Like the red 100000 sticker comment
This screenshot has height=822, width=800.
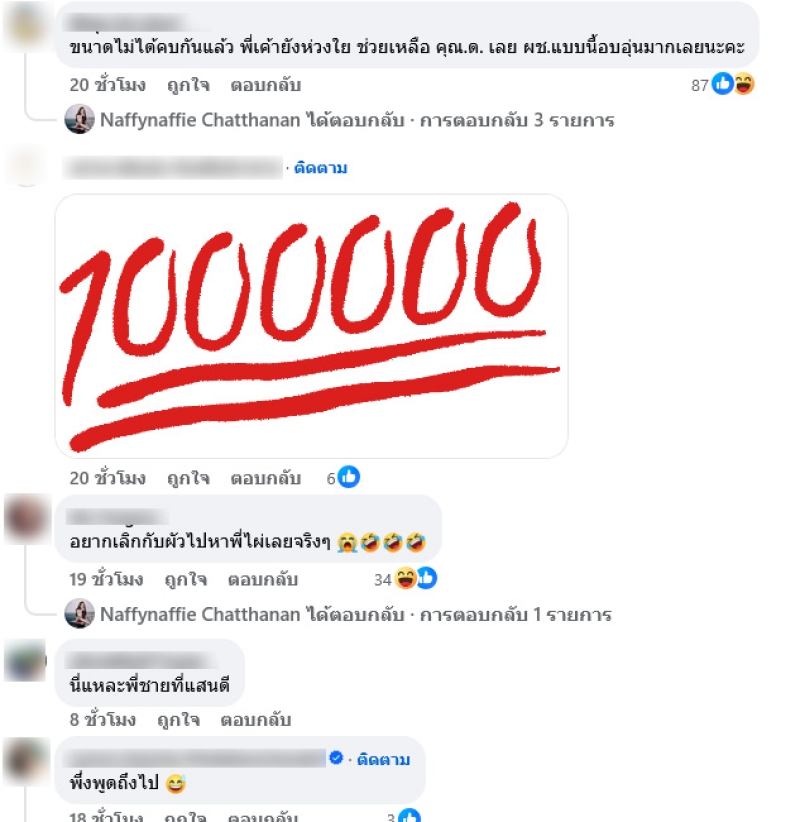coord(188,478)
